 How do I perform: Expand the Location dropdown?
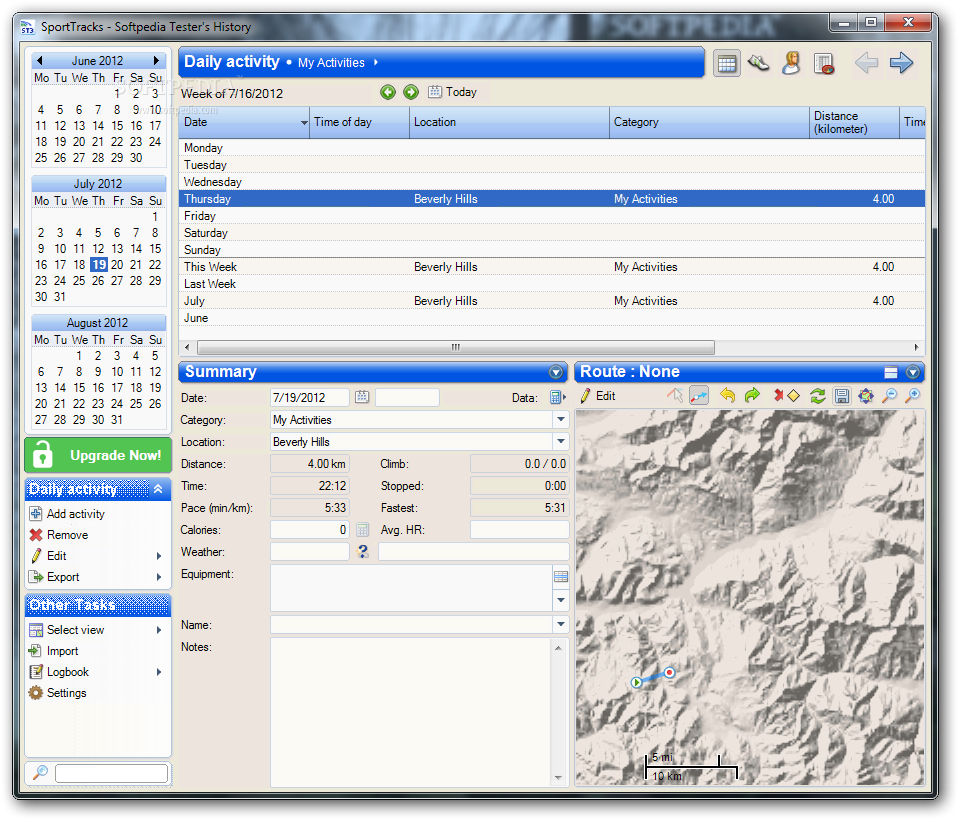pos(561,441)
